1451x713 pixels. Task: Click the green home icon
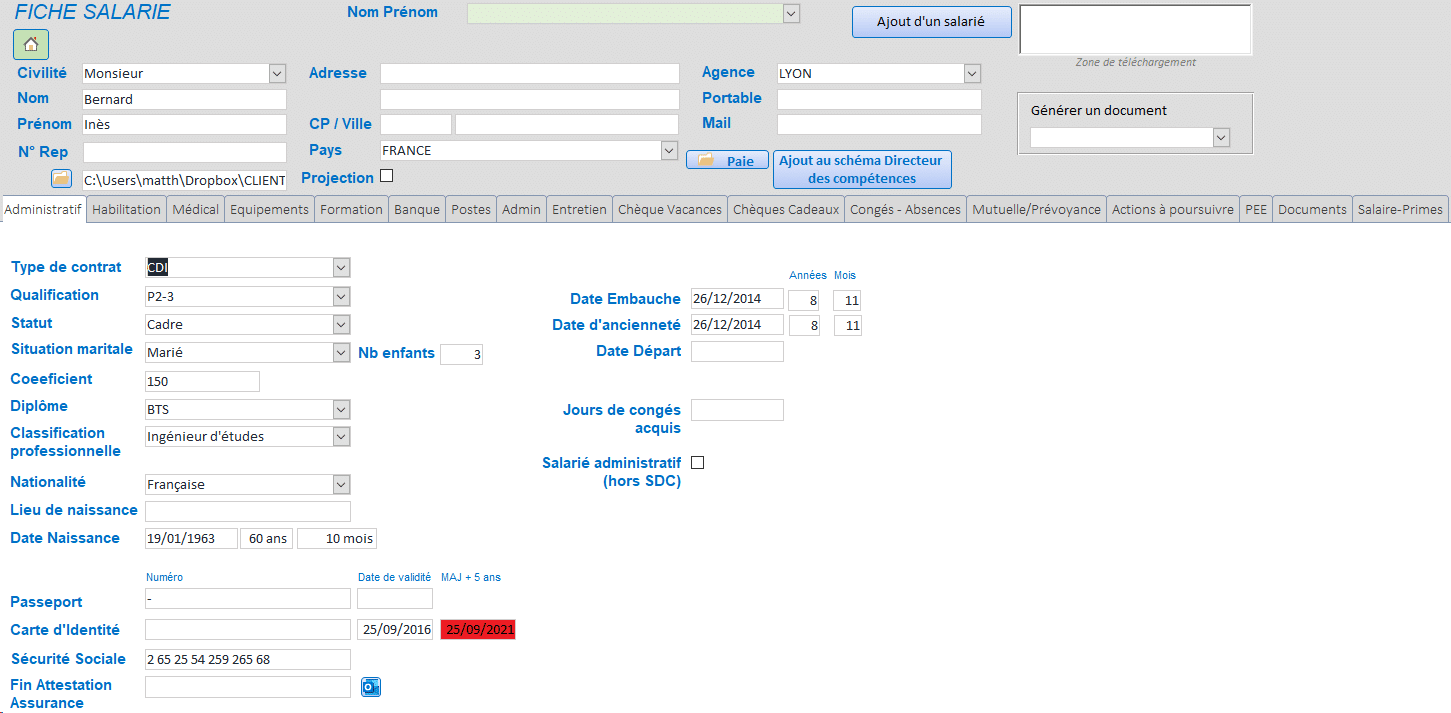tap(31, 44)
